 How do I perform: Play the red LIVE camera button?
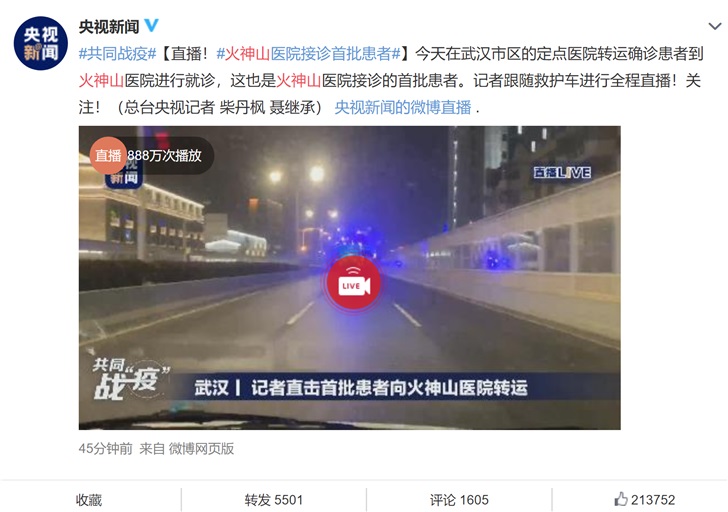tap(354, 283)
